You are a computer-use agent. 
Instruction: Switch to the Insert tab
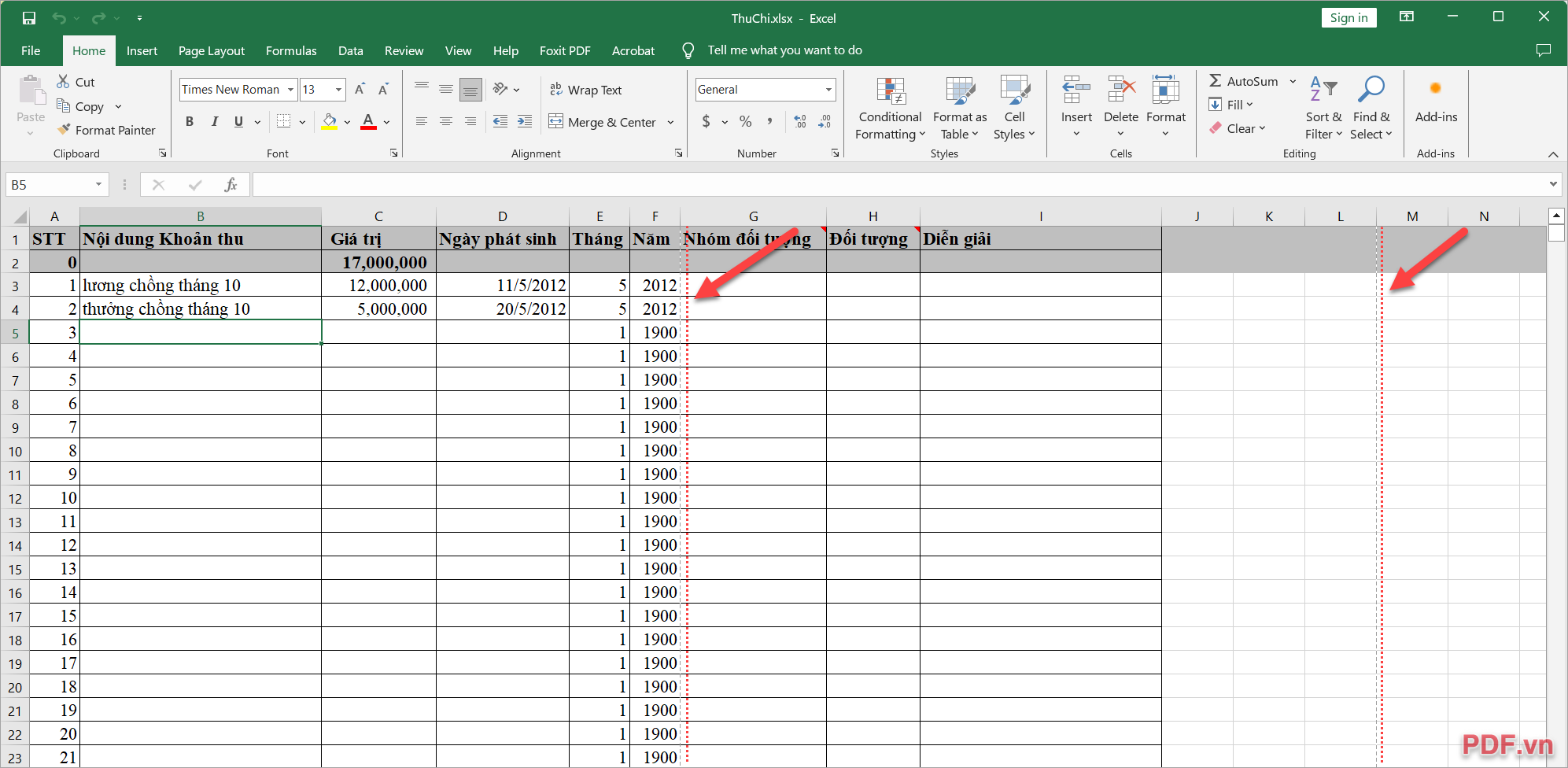(142, 50)
